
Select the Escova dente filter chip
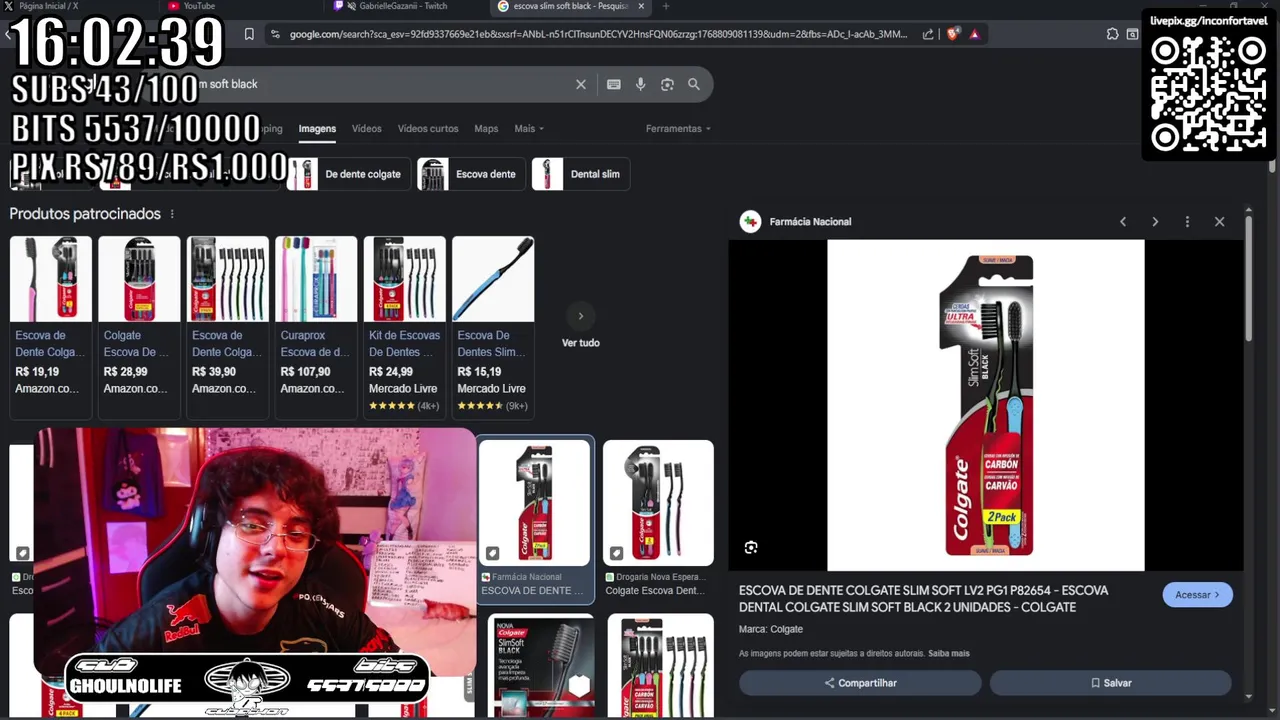pos(471,174)
